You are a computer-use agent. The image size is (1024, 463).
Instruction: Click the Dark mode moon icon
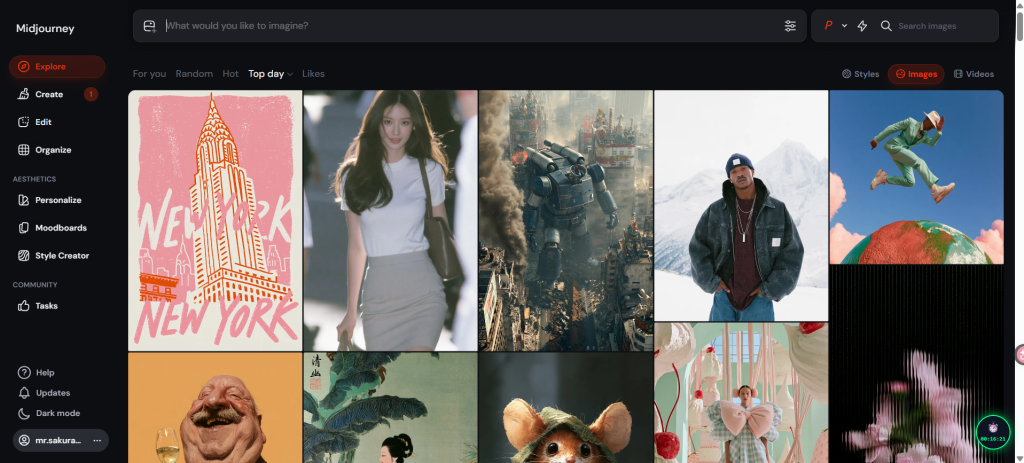pyautogui.click(x=24, y=413)
